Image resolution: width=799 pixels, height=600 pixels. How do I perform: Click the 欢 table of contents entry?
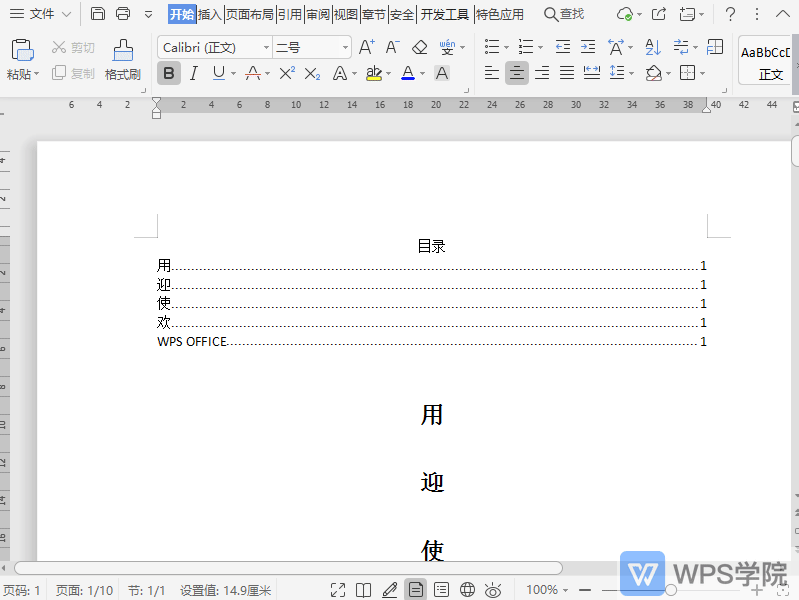[x=431, y=322]
